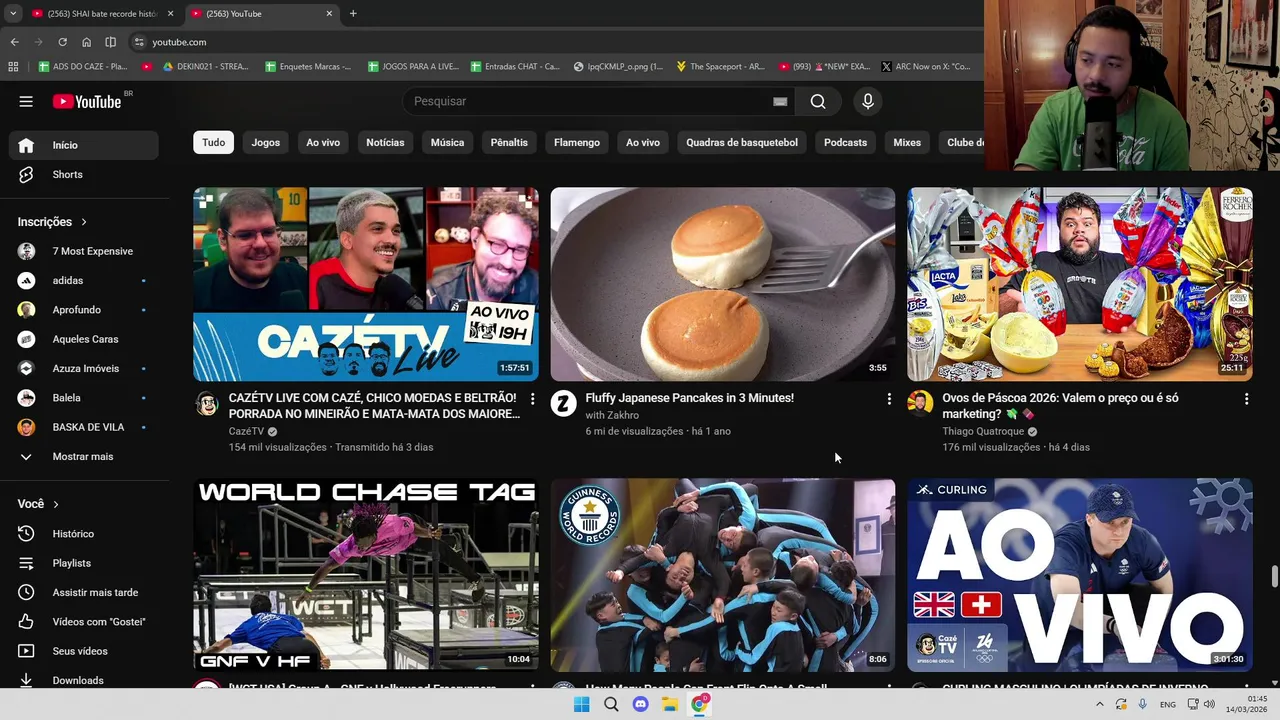This screenshot has height=720, width=1280.
Task: Select the Mixes filter chip
Action: (x=907, y=143)
